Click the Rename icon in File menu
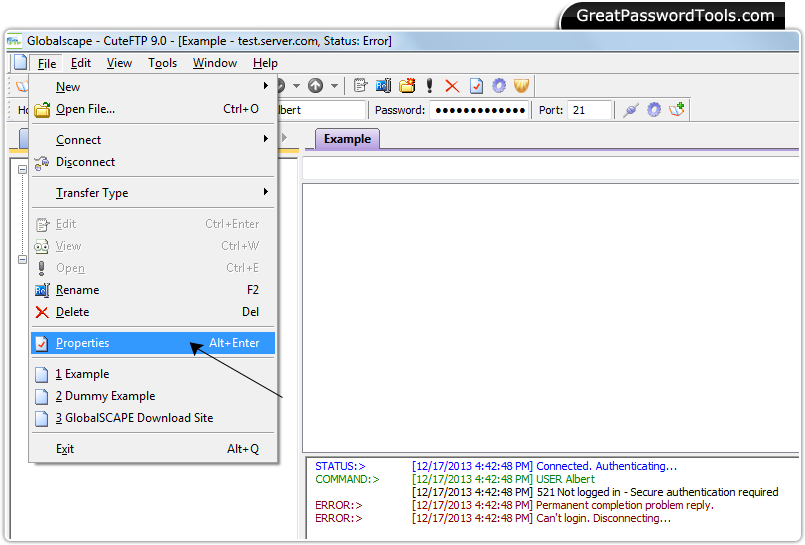 [x=42, y=290]
